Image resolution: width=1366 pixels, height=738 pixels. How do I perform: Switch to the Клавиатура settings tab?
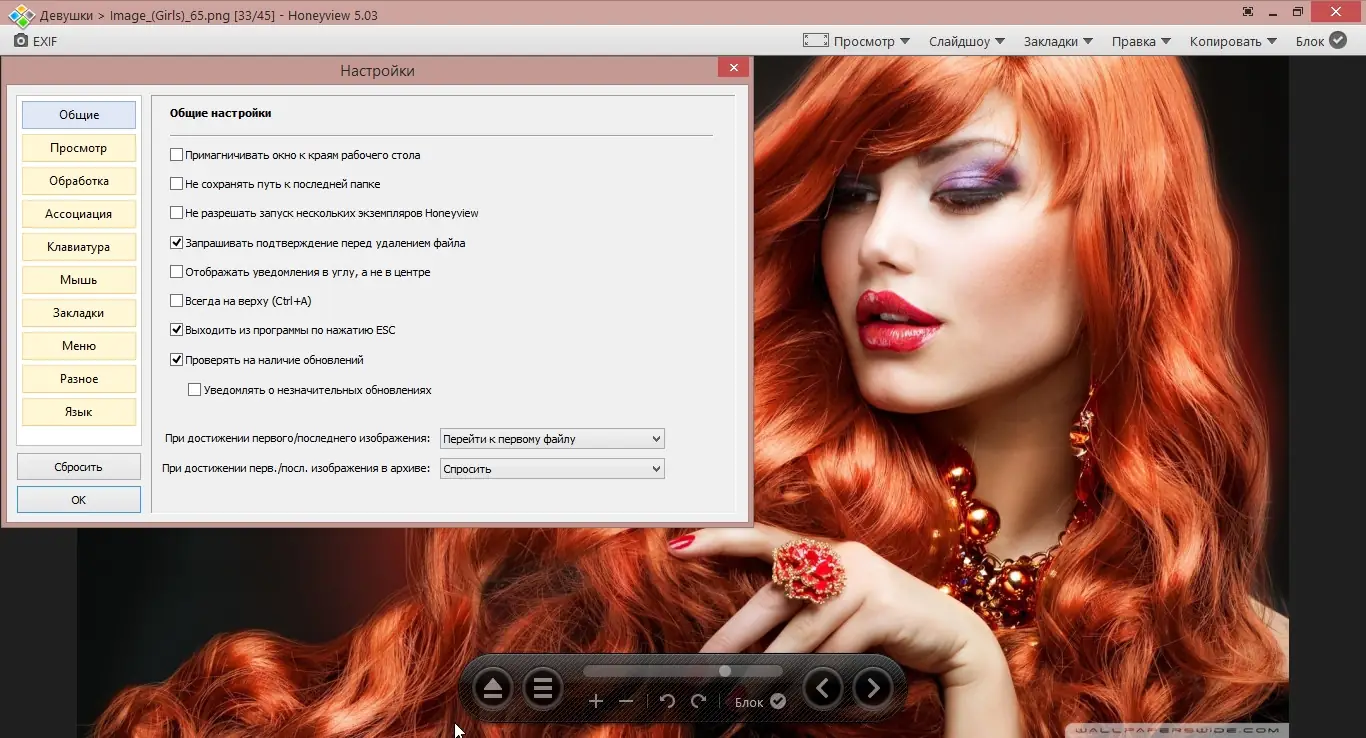pyautogui.click(x=79, y=247)
